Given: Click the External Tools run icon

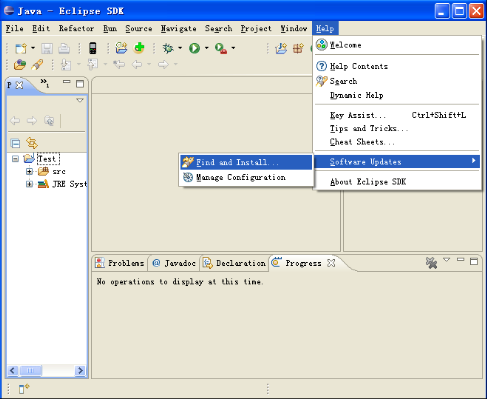Looking at the screenshot, I should pos(221,48).
